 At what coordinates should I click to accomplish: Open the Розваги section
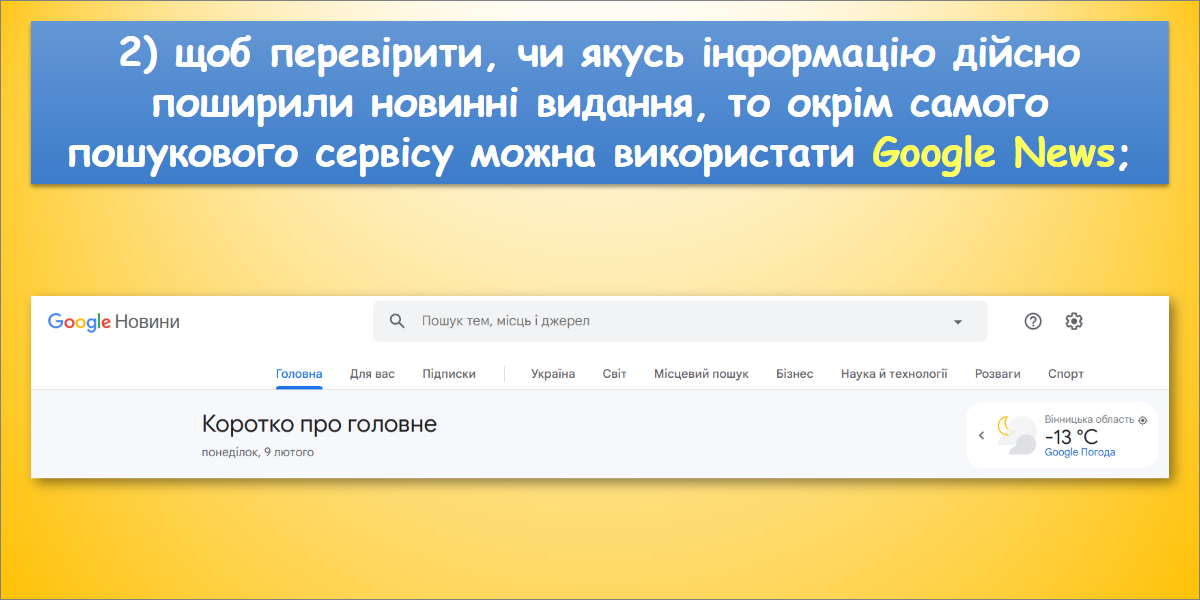[x=997, y=374]
